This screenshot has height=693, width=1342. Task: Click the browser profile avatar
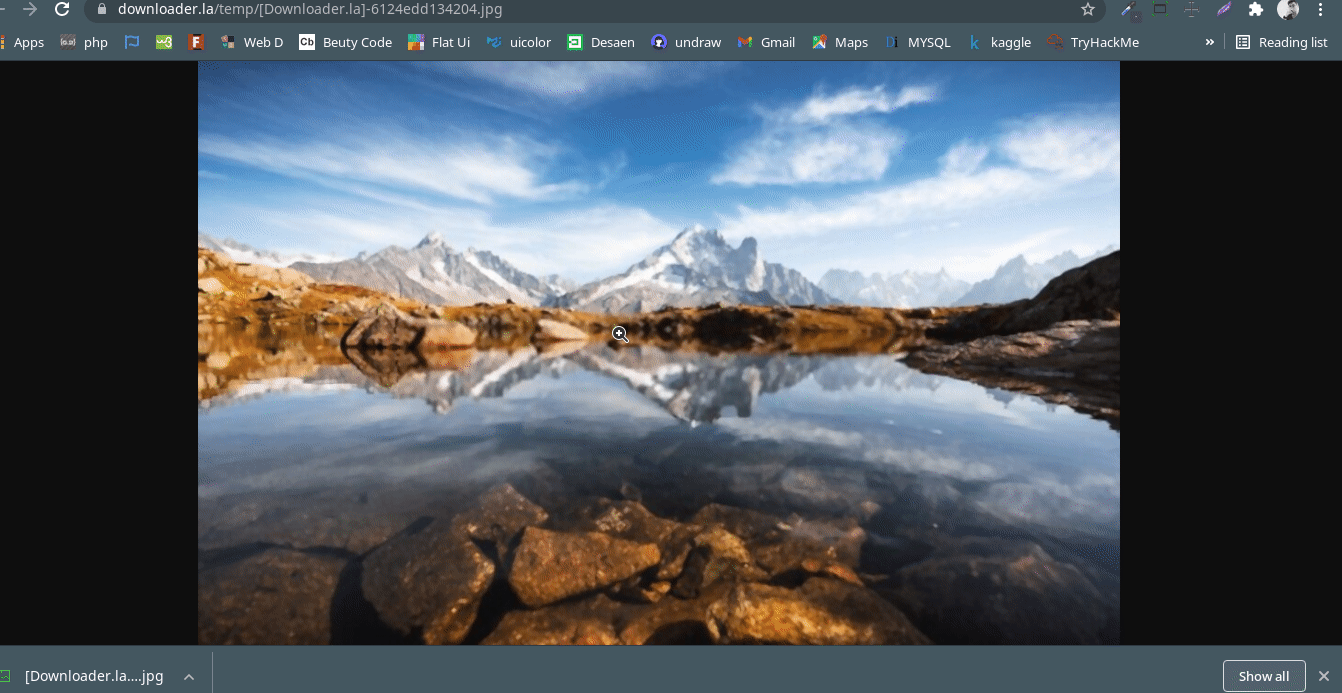(1289, 10)
